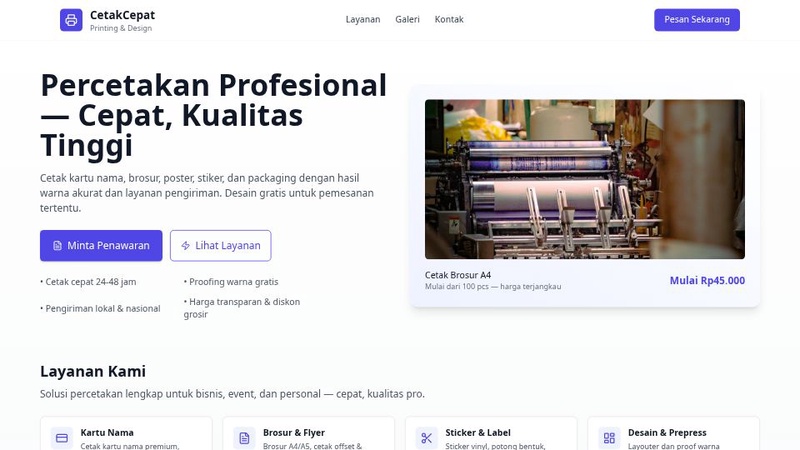The height and width of the screenshot is (450, 800).
Task: Open the Brosur & Flyer service title
Action: tap(294, 433)
